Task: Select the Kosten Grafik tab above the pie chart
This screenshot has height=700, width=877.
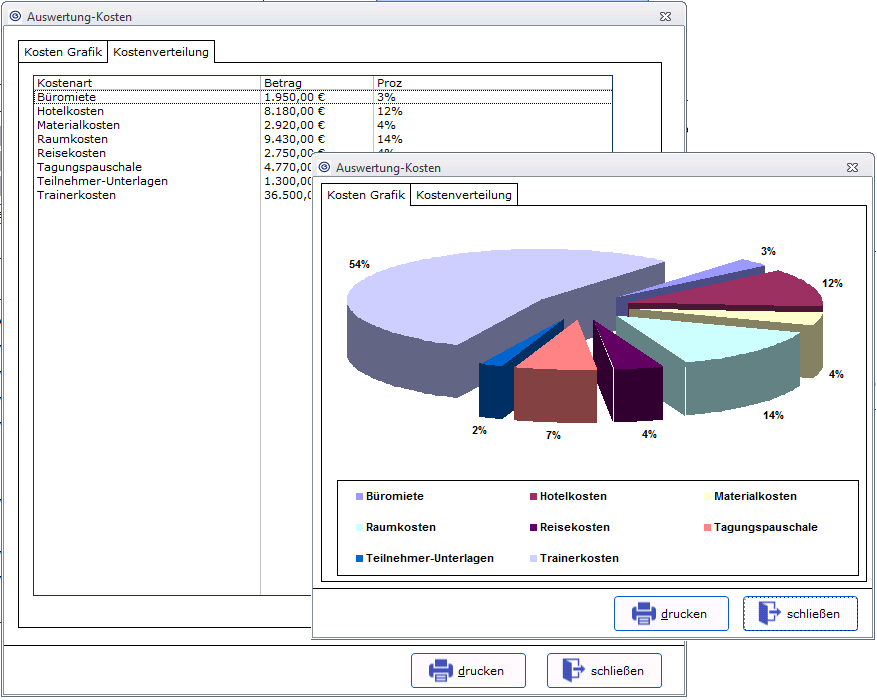Action: click(366, 195)
